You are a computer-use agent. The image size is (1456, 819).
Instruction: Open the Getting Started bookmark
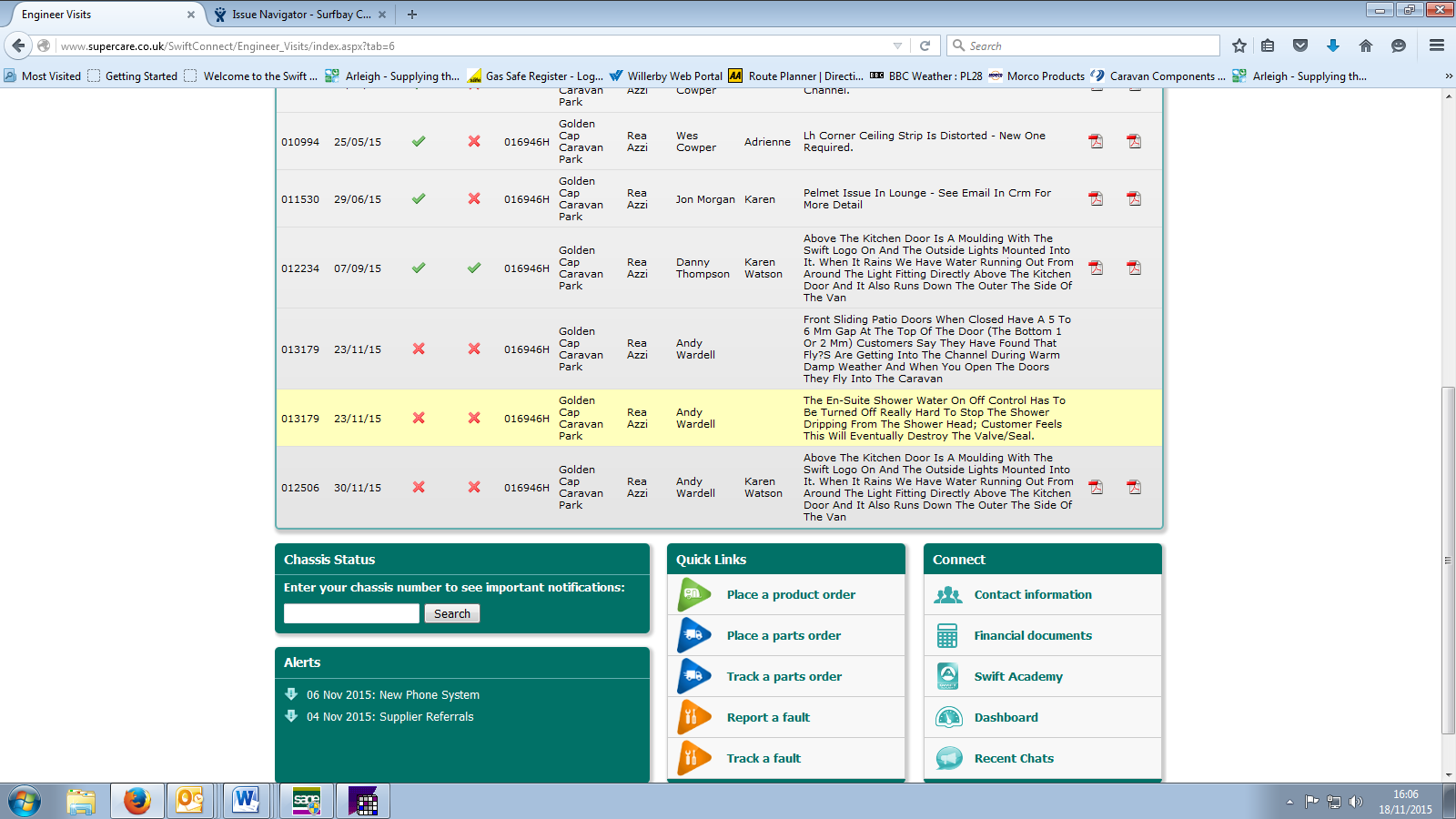(133, 76)
